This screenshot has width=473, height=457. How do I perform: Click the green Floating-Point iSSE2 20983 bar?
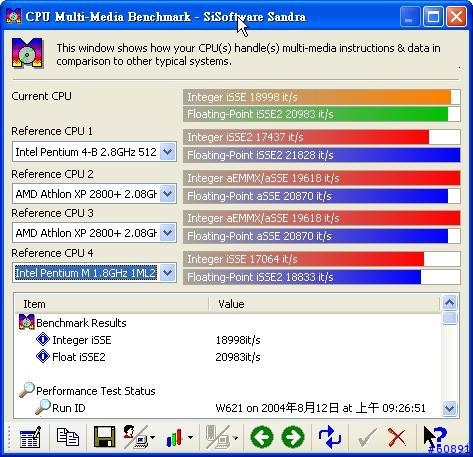[x=322, y=114]
